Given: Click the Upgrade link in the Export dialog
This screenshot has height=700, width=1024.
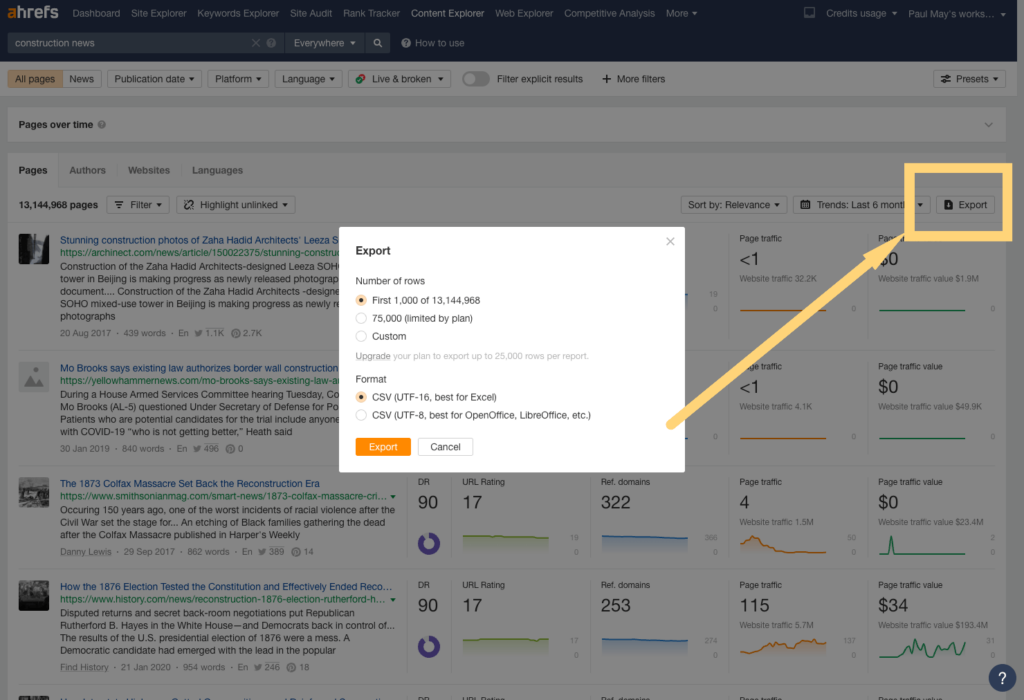Looking at the screenshot, I should [373, 356].
